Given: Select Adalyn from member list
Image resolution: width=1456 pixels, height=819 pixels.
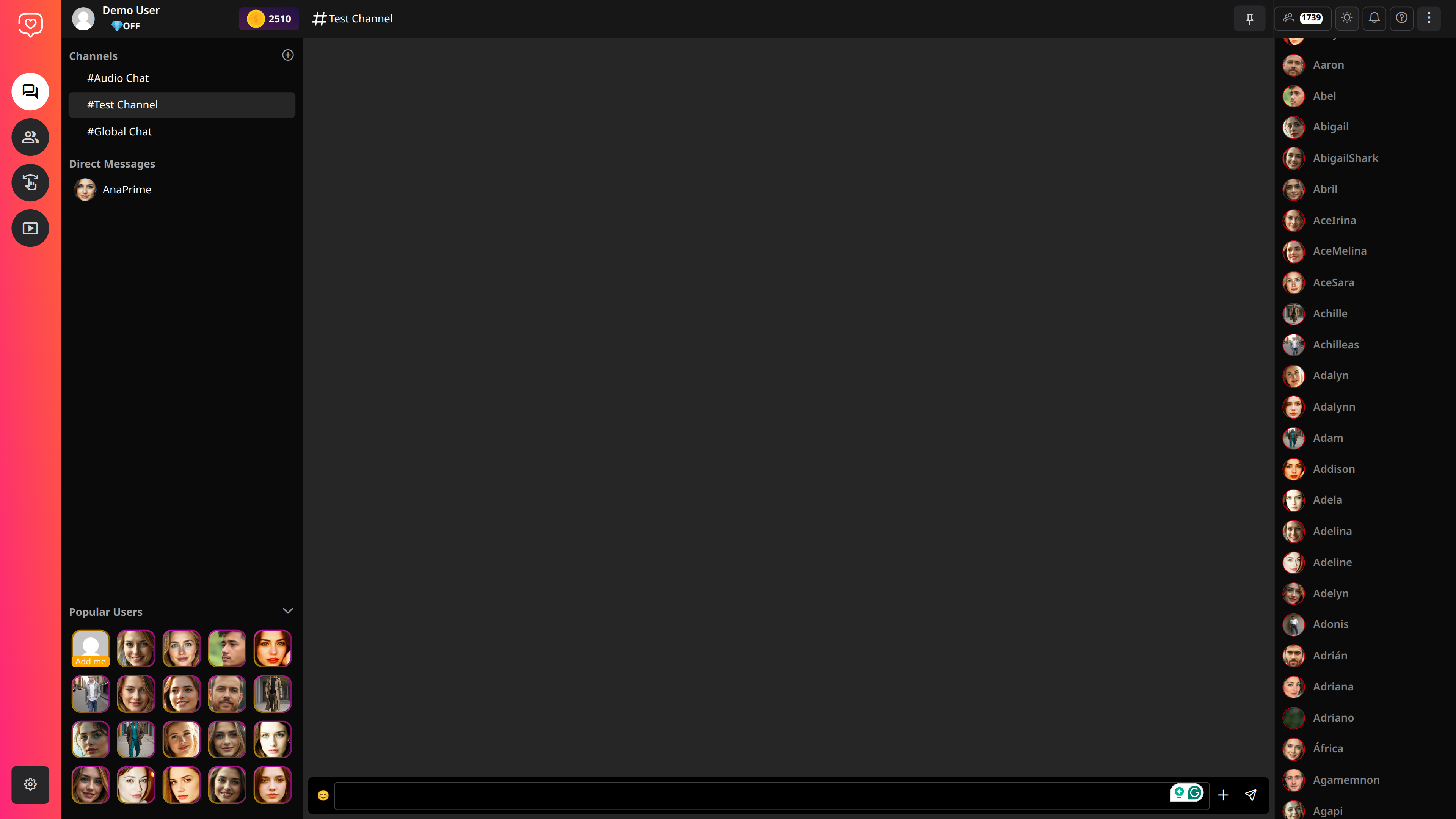Looking at the screenshot, I should point(1365,376).
